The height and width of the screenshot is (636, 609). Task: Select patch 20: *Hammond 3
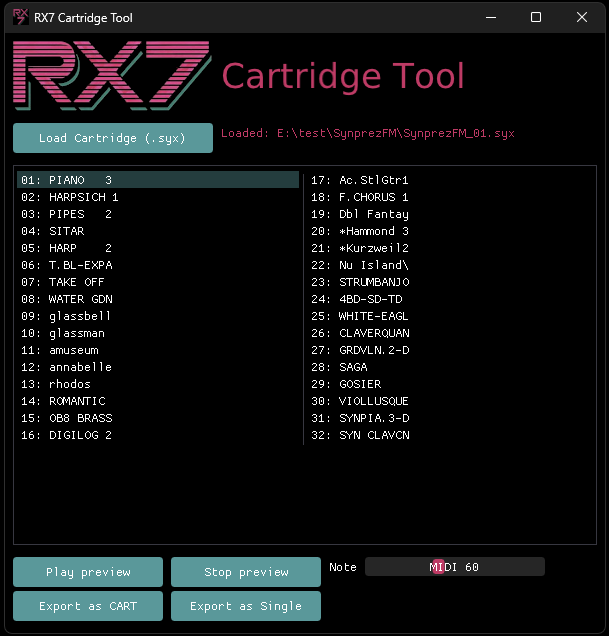click(450, 231)
